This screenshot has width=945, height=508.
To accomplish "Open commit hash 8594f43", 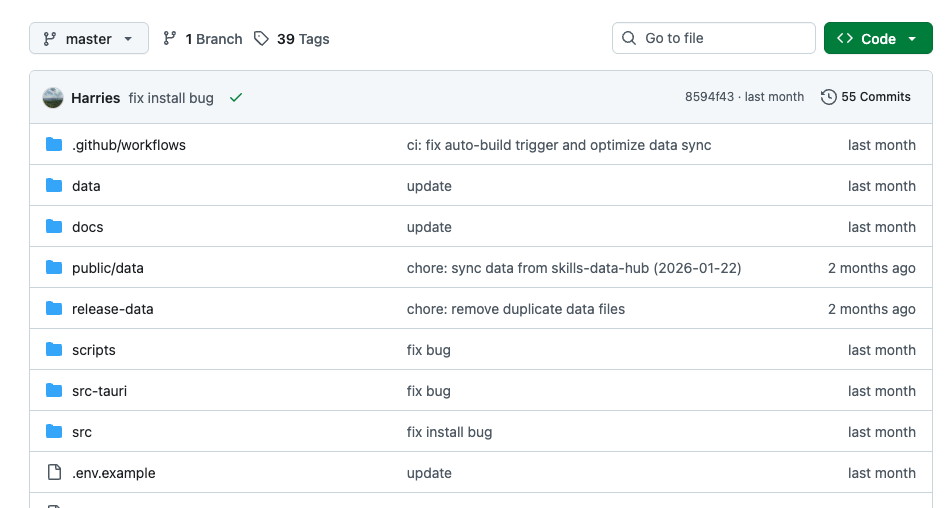I will 709,97.
